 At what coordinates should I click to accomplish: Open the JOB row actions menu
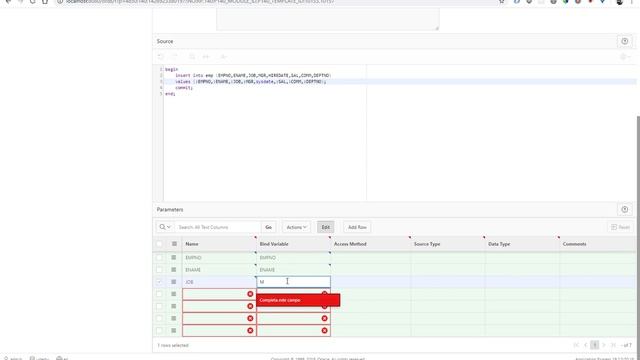tap(174, 282)
